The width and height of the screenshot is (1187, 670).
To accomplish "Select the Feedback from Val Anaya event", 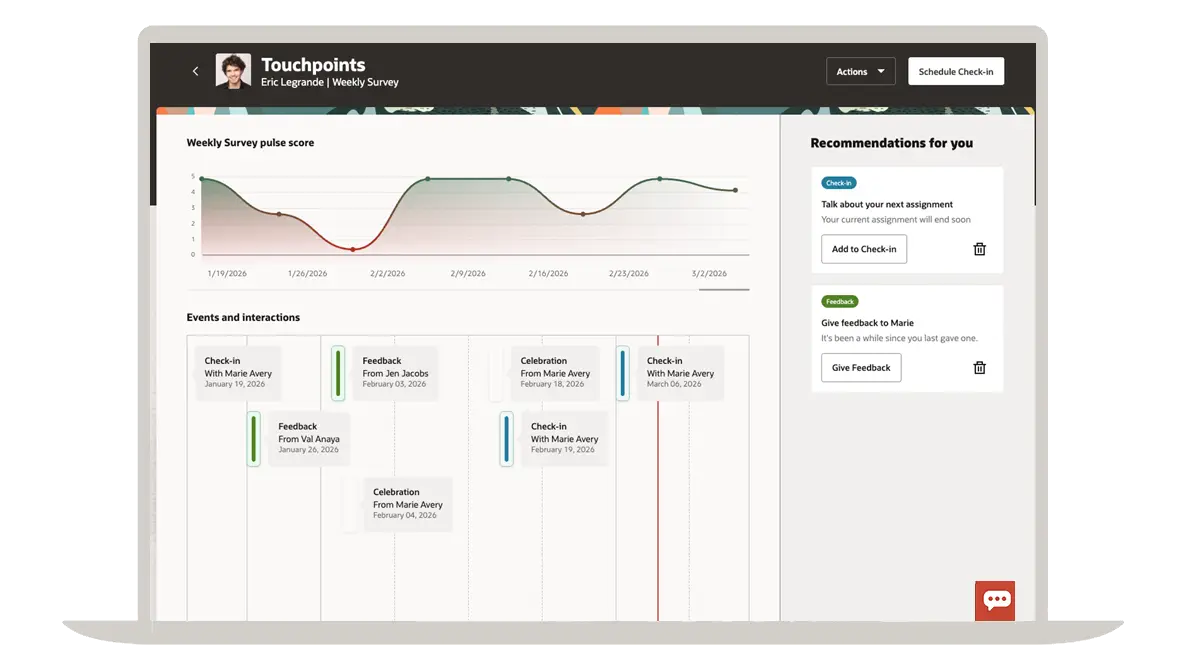I will [x=308, y=438].
